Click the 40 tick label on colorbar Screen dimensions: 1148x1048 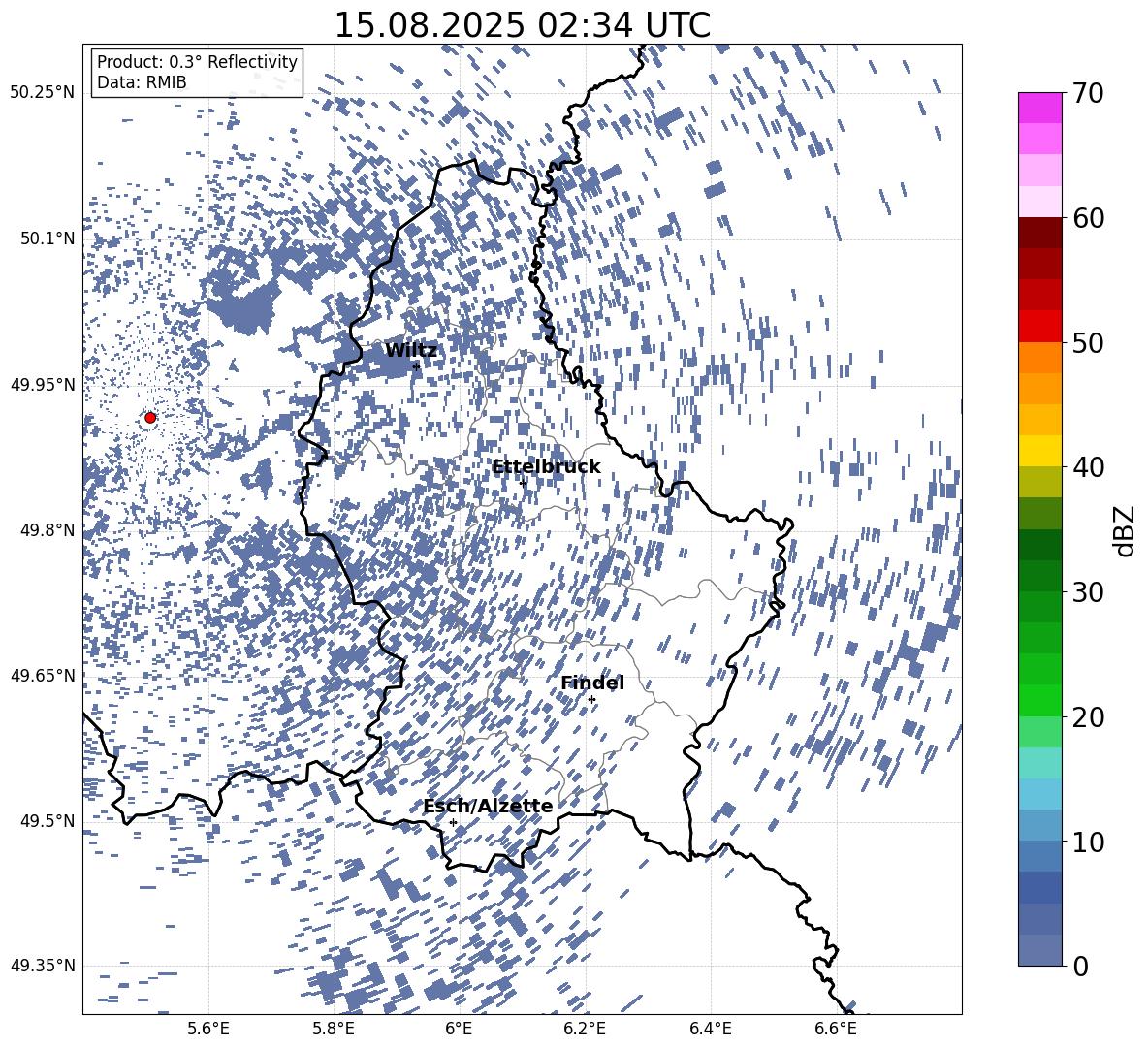1088,467
